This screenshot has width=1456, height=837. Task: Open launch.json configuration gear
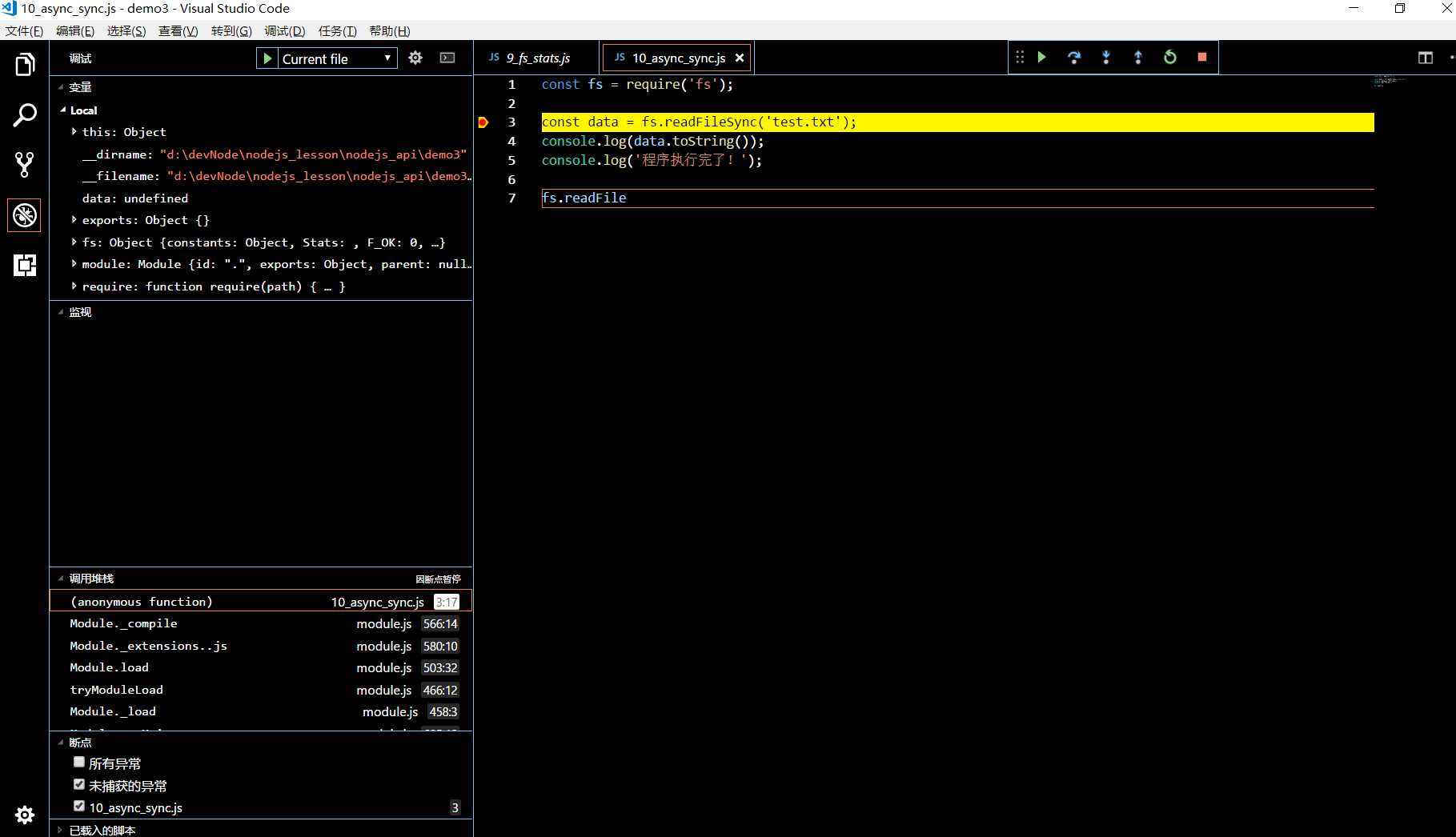tap(415, 58)
